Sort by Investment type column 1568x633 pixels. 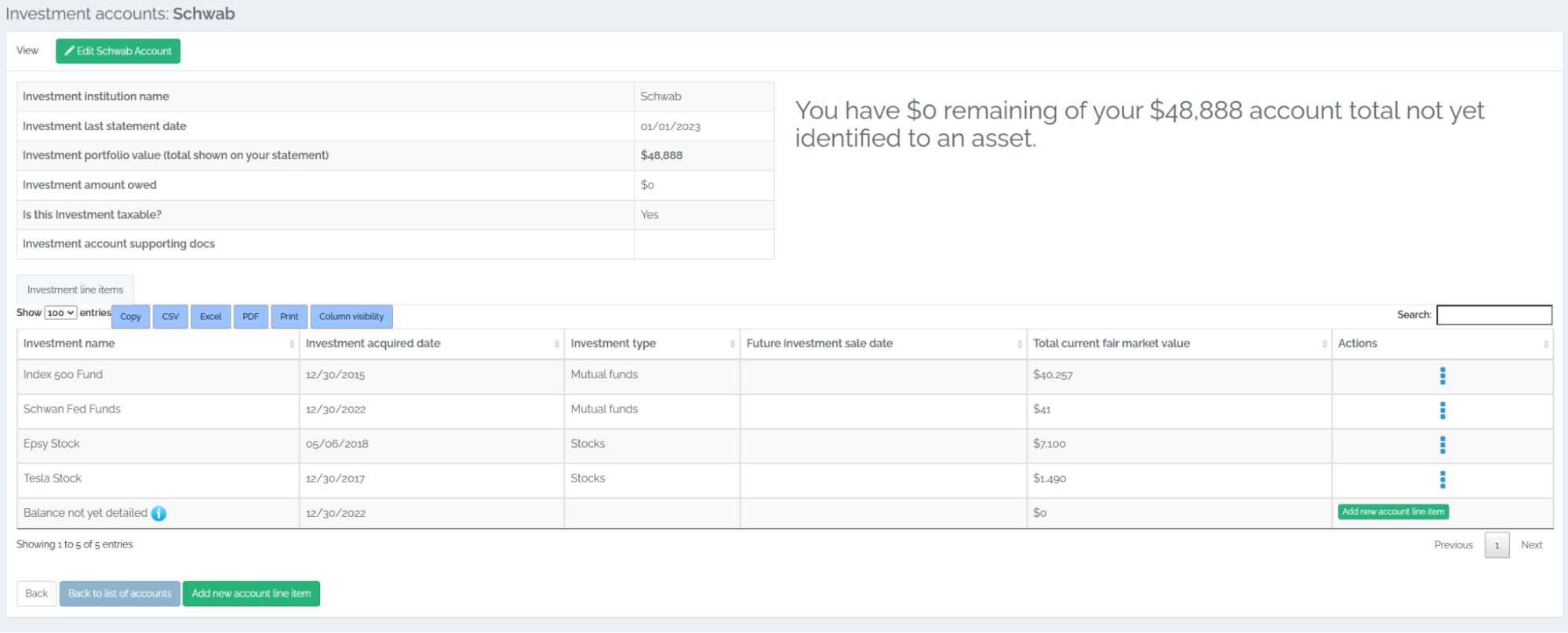[x=652, y=344]
